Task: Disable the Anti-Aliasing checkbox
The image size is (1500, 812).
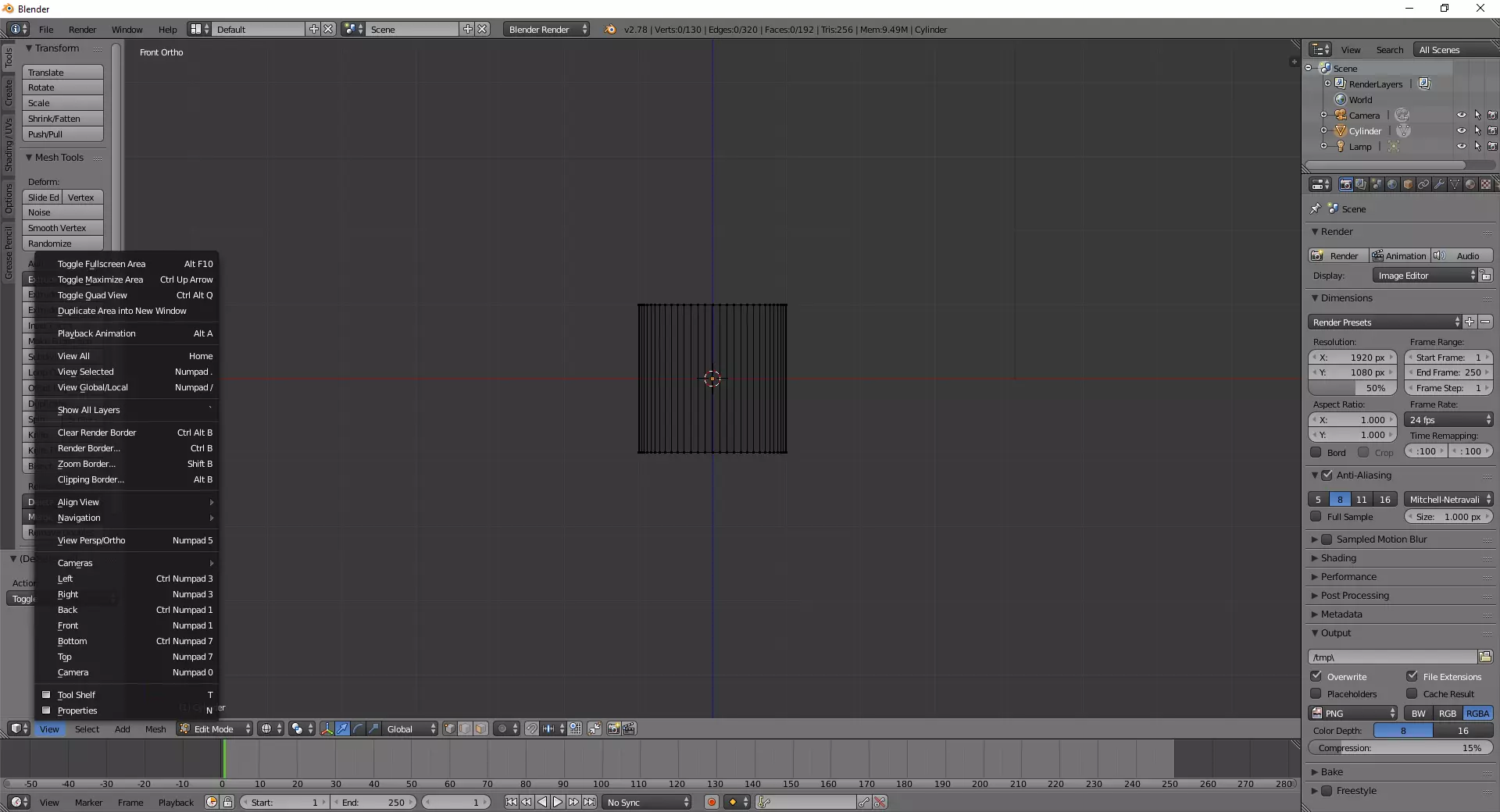Action: 1327,475
